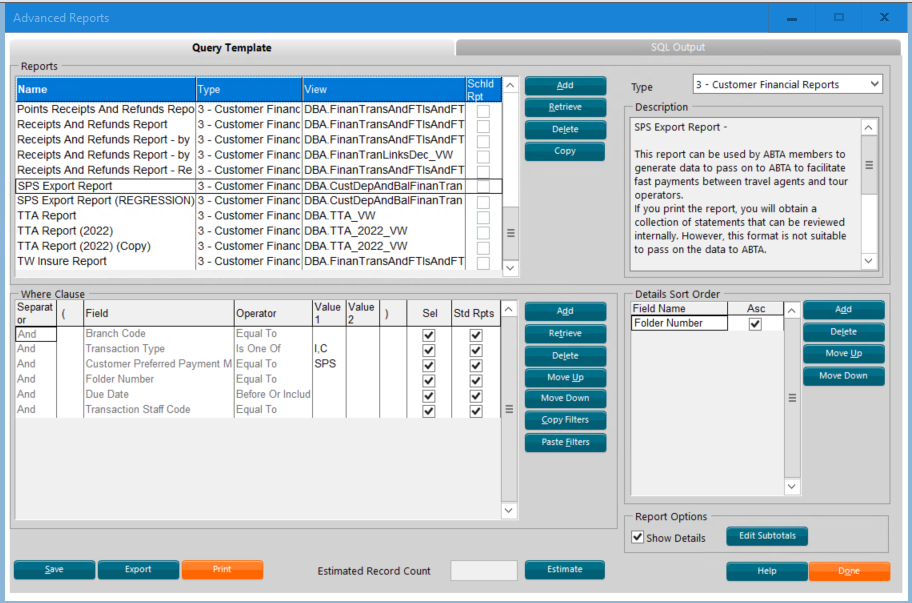The width and height of the screenshot is (912, 603).
Task: Open Edit Subtotals under Report Options
Action: tap(766, 536)
